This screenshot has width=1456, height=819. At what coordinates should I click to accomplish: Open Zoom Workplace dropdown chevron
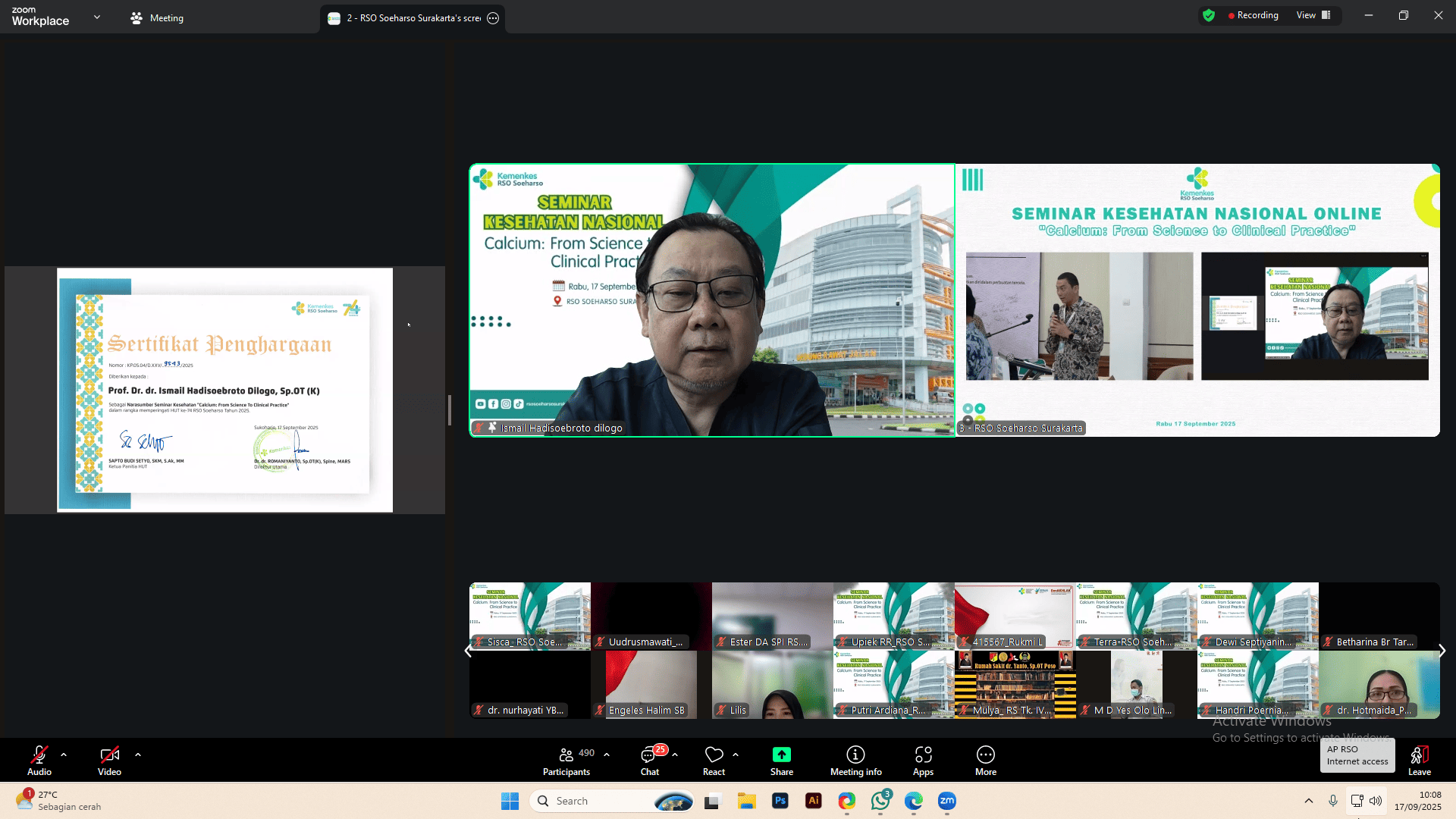(97, 17)
